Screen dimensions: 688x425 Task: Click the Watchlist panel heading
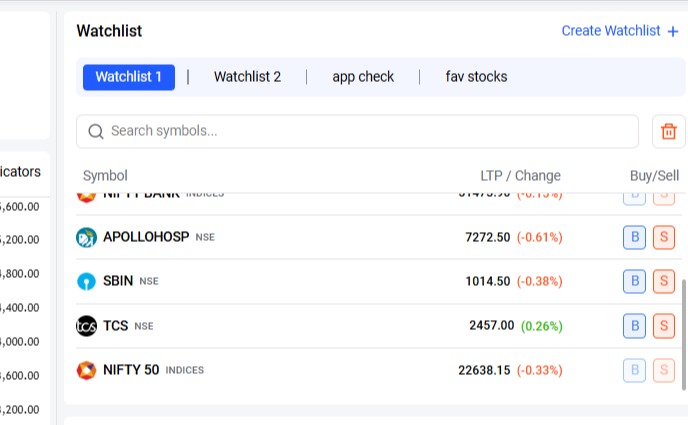109,31
